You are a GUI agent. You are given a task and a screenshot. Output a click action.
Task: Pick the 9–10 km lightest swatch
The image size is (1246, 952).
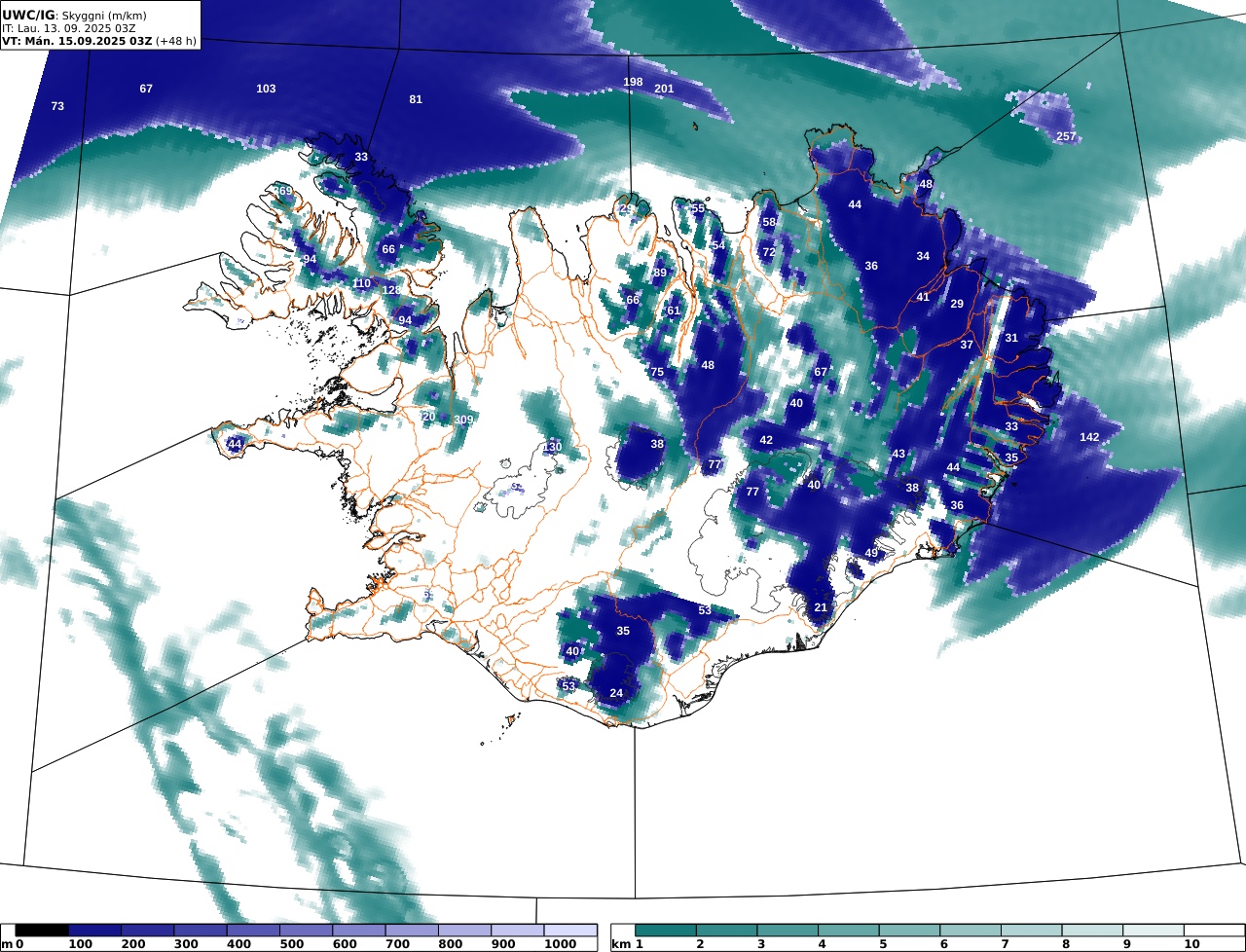pos(1154,931)
